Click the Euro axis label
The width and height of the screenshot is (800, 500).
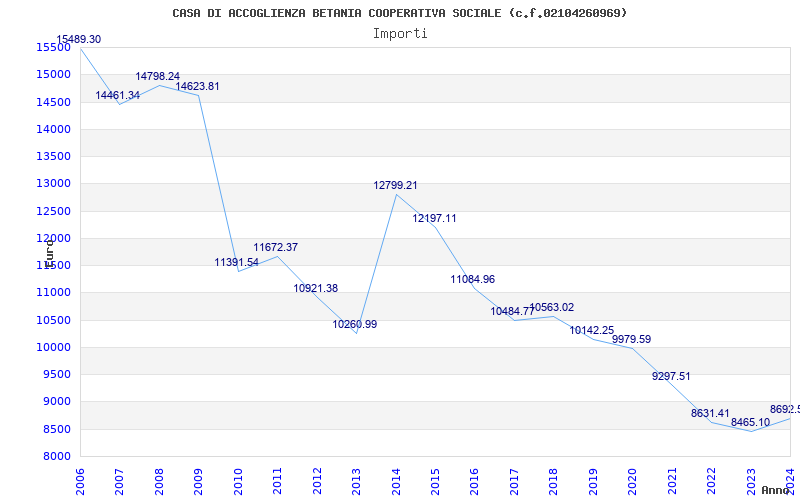click(49, 254)
